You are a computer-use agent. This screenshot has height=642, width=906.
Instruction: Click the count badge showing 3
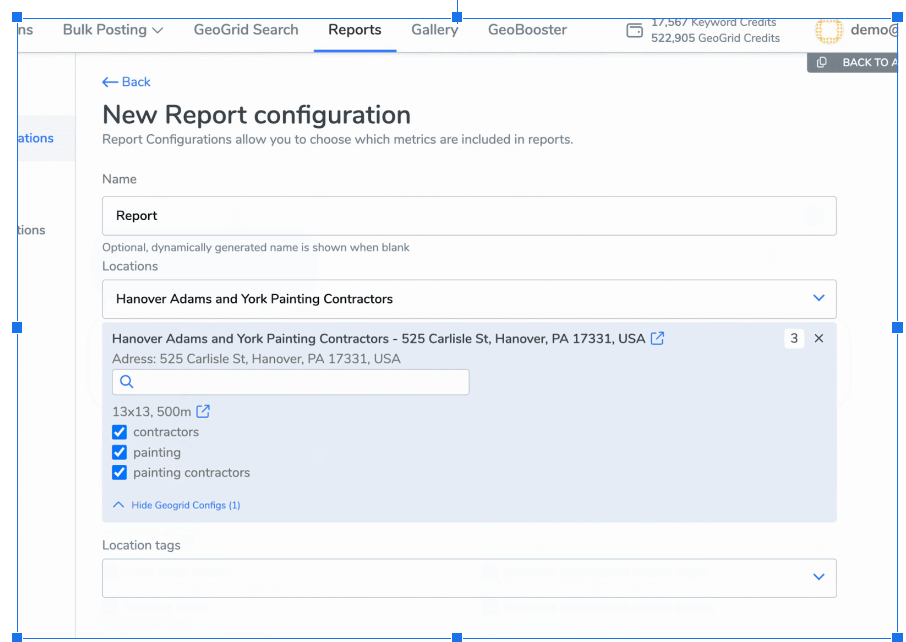[794, 339]
